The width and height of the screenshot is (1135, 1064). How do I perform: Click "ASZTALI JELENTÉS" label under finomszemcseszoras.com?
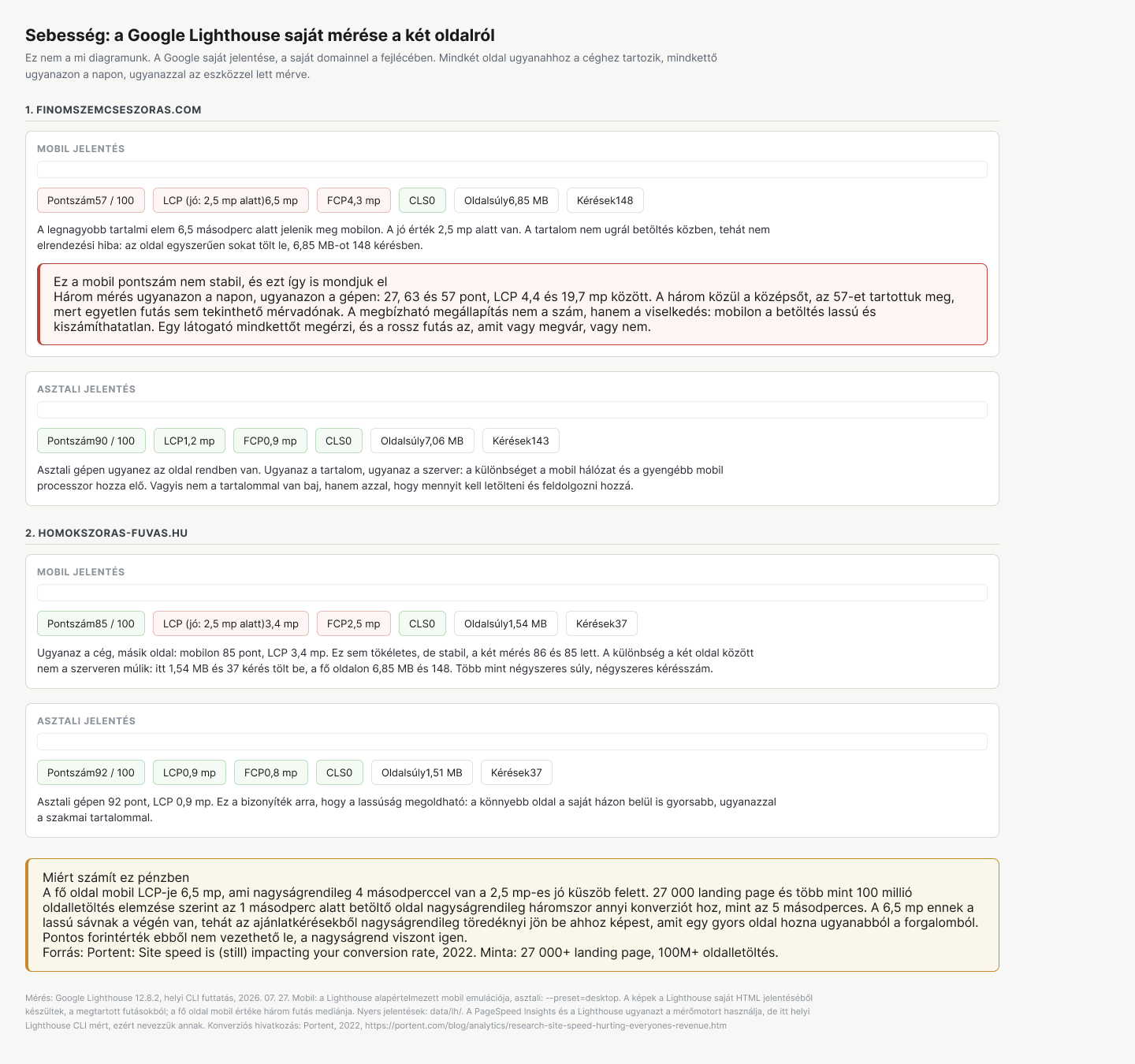[87, 389]
